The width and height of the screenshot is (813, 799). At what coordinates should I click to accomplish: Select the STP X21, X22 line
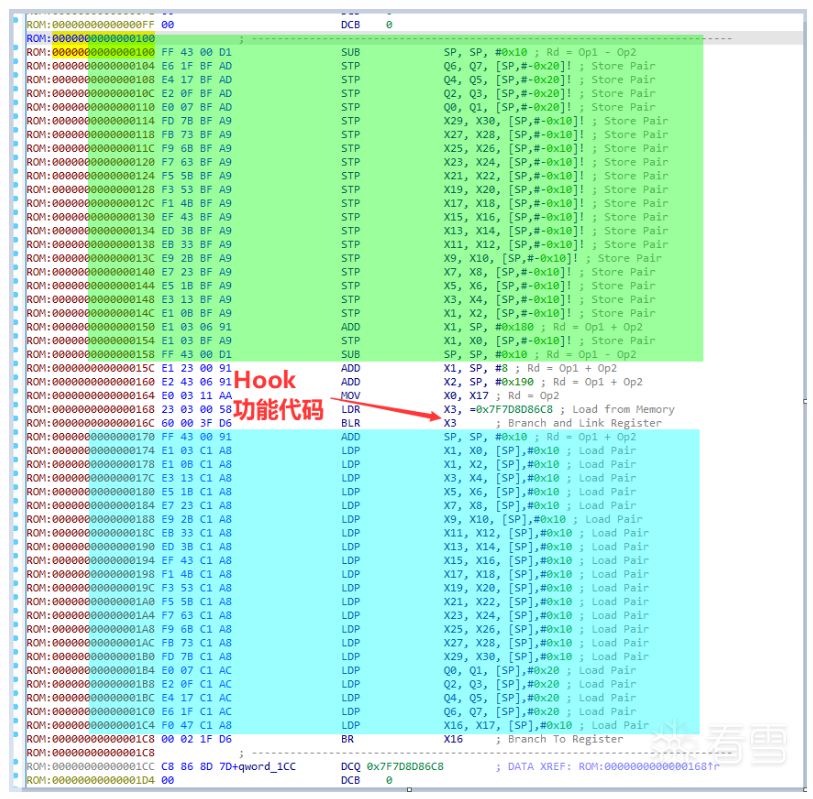pyautogui.click(x=347, y=176)
